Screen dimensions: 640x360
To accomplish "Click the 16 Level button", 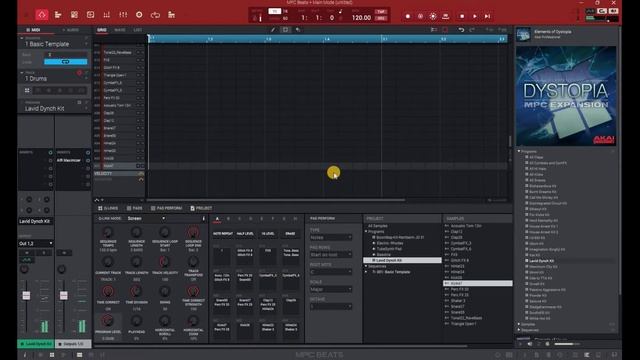I will pos(268,233).
